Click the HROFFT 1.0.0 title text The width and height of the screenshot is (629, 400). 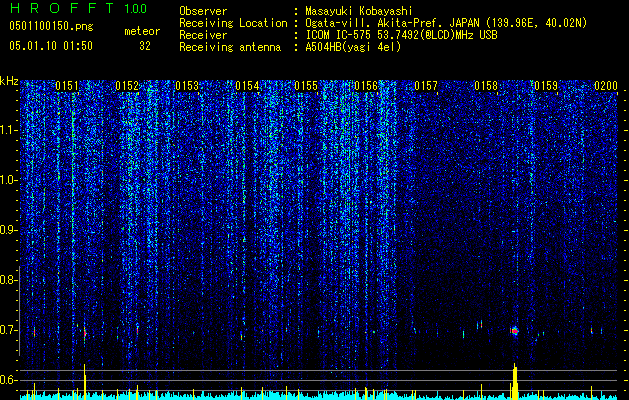[x=79, y=8]
